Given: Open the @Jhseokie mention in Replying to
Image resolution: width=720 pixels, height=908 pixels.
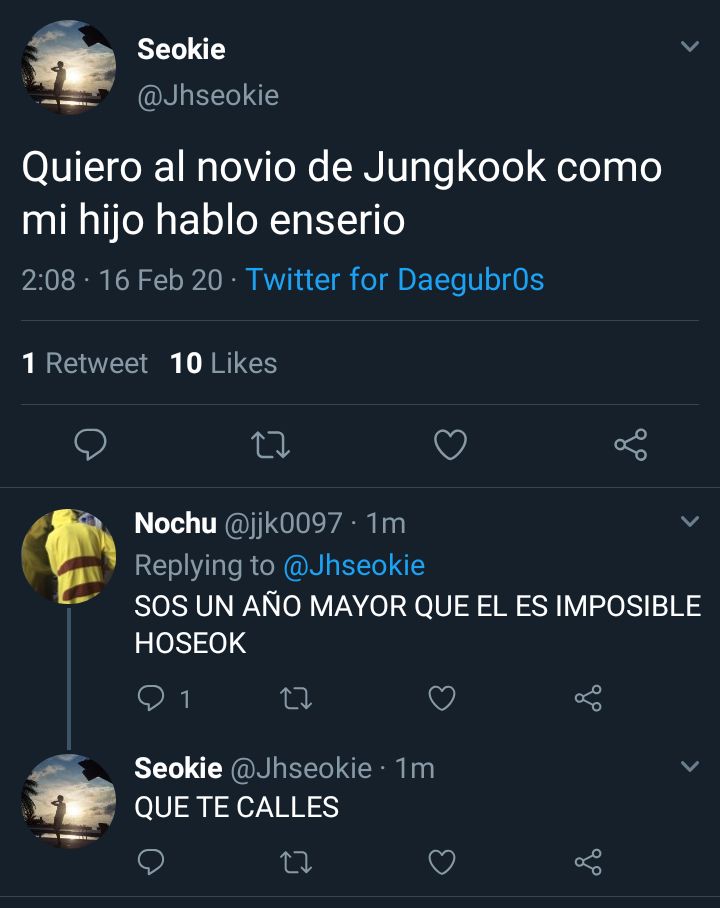Looking at the screenshot, I should tap(354, 565).
